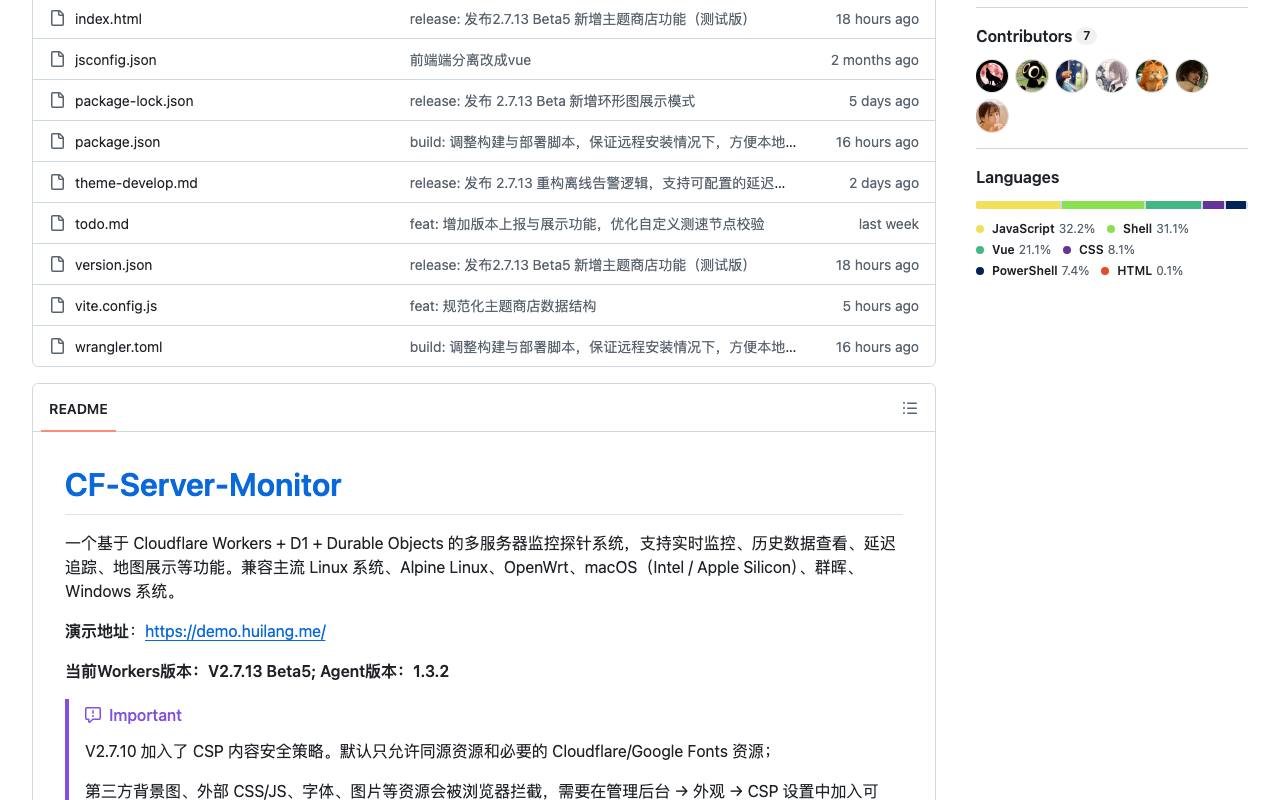Open the todo.md file
This screenshot has width=1280, height=800.
coord(102,224)
